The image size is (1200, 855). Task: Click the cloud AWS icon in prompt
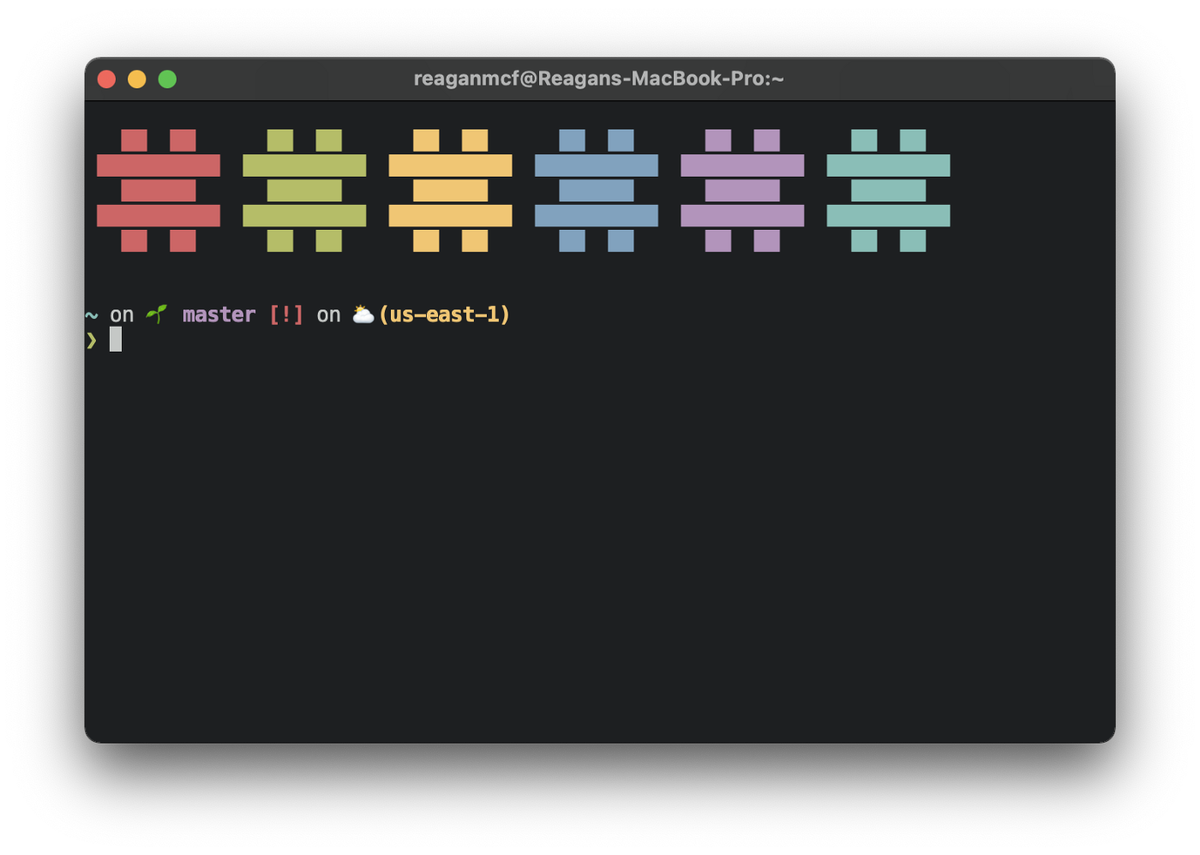[x=362, y=315]
